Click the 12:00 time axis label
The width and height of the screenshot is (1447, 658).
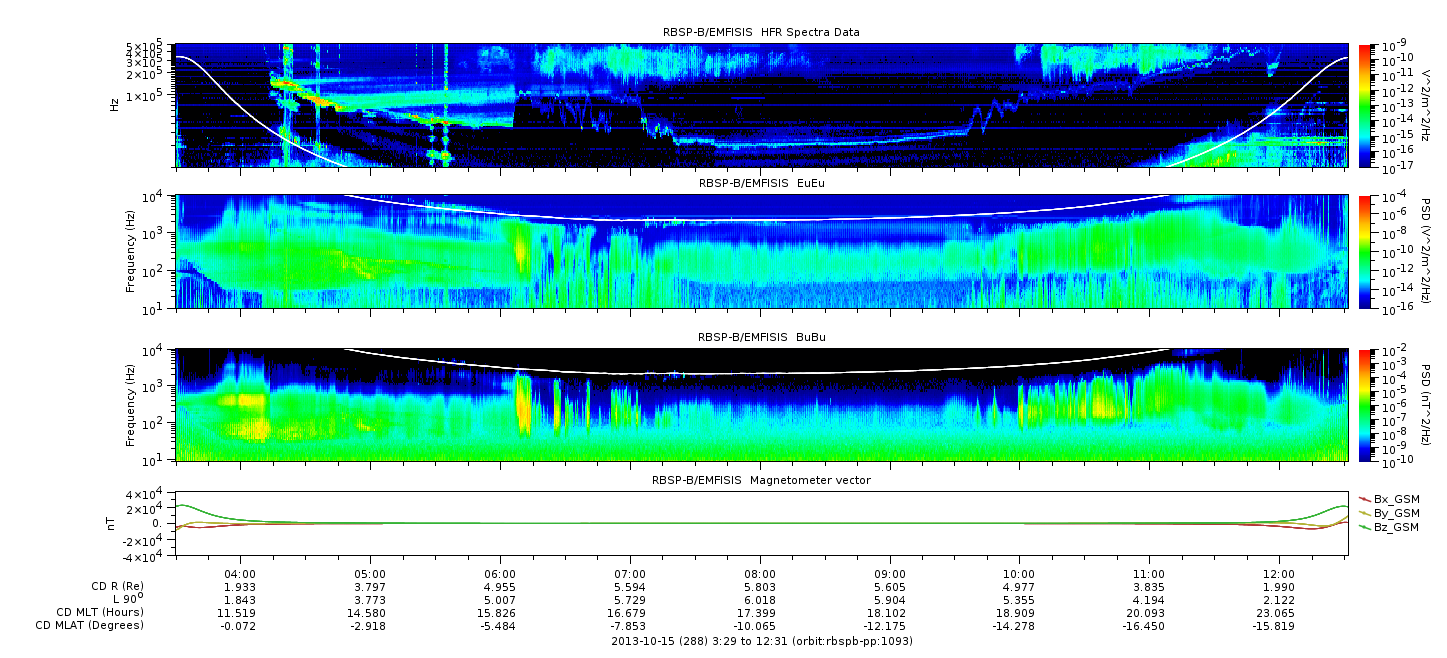(x=1280, y=574)
